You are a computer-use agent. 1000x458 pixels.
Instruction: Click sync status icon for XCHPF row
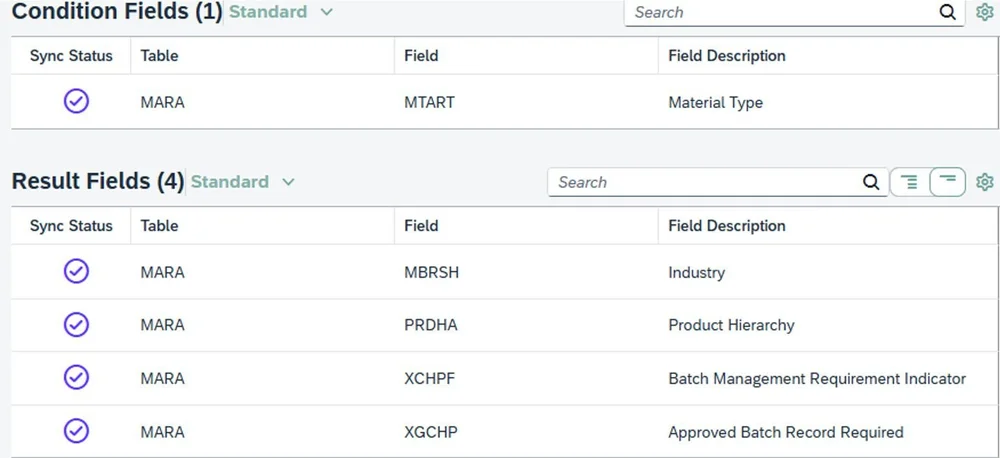coord(76,378)
